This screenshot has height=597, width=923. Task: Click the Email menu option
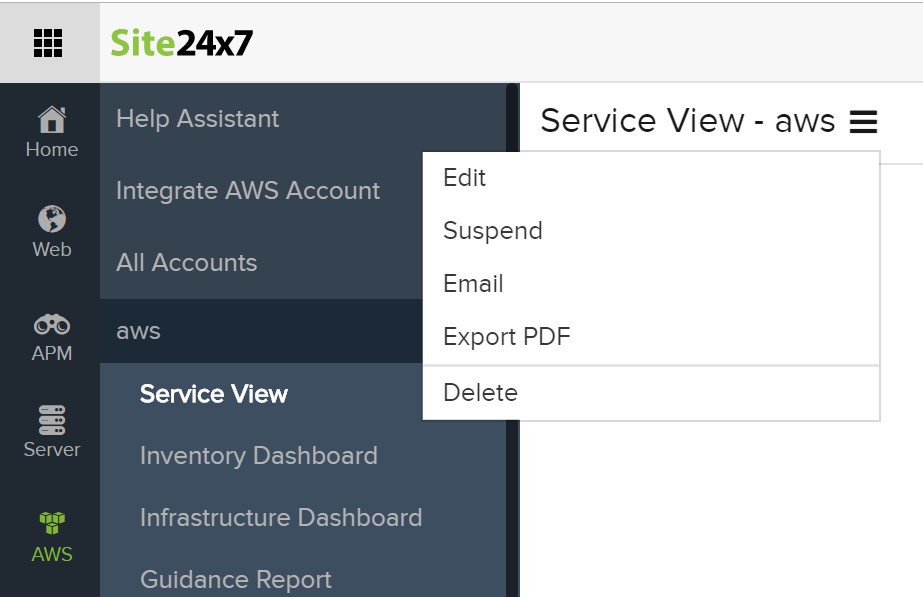[473, 284]
